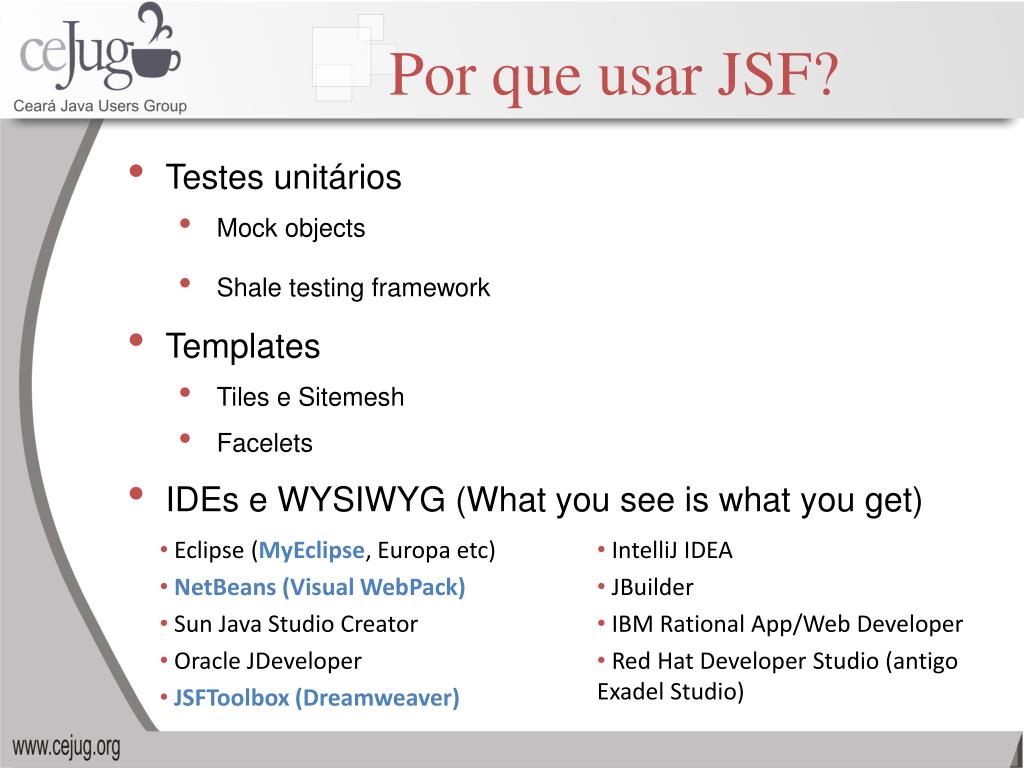Click the "JBuilder" list item

click(652, 587)
